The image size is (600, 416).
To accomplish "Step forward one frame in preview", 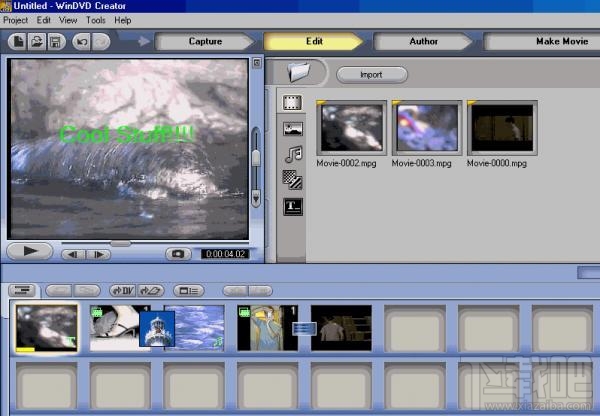I will (x=99, y=254).
